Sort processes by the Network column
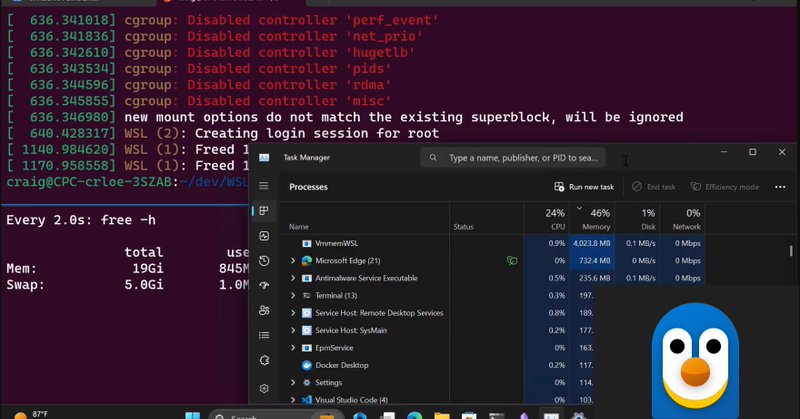 [x=683, y=219]
